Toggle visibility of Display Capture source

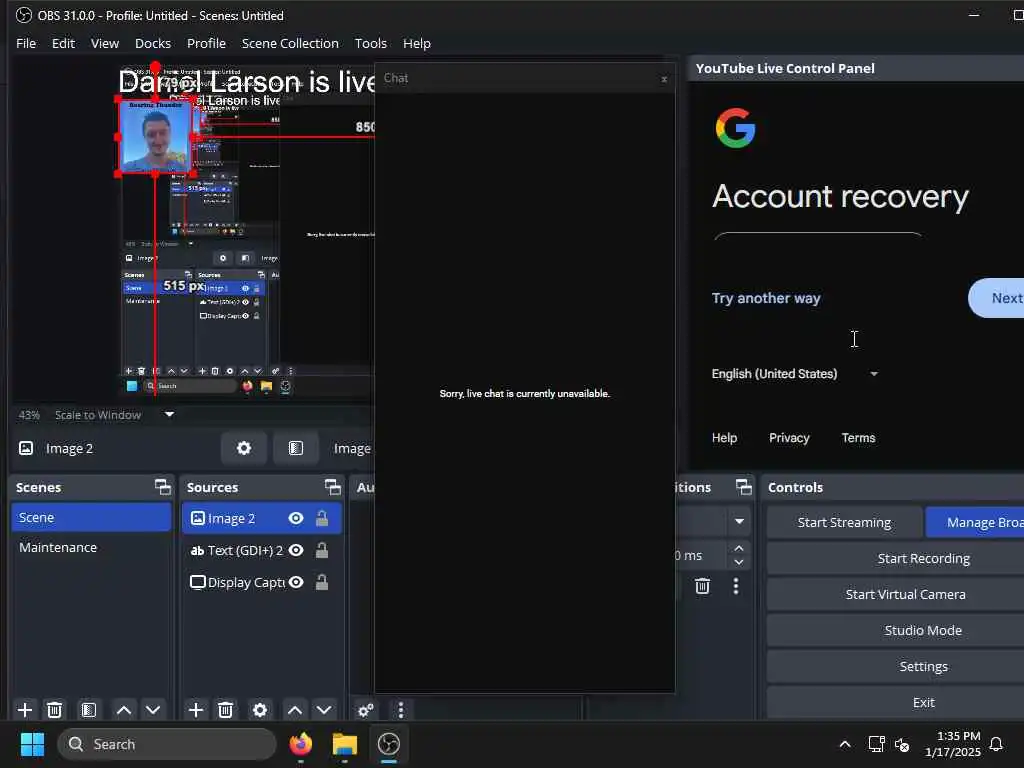[296, 582]
